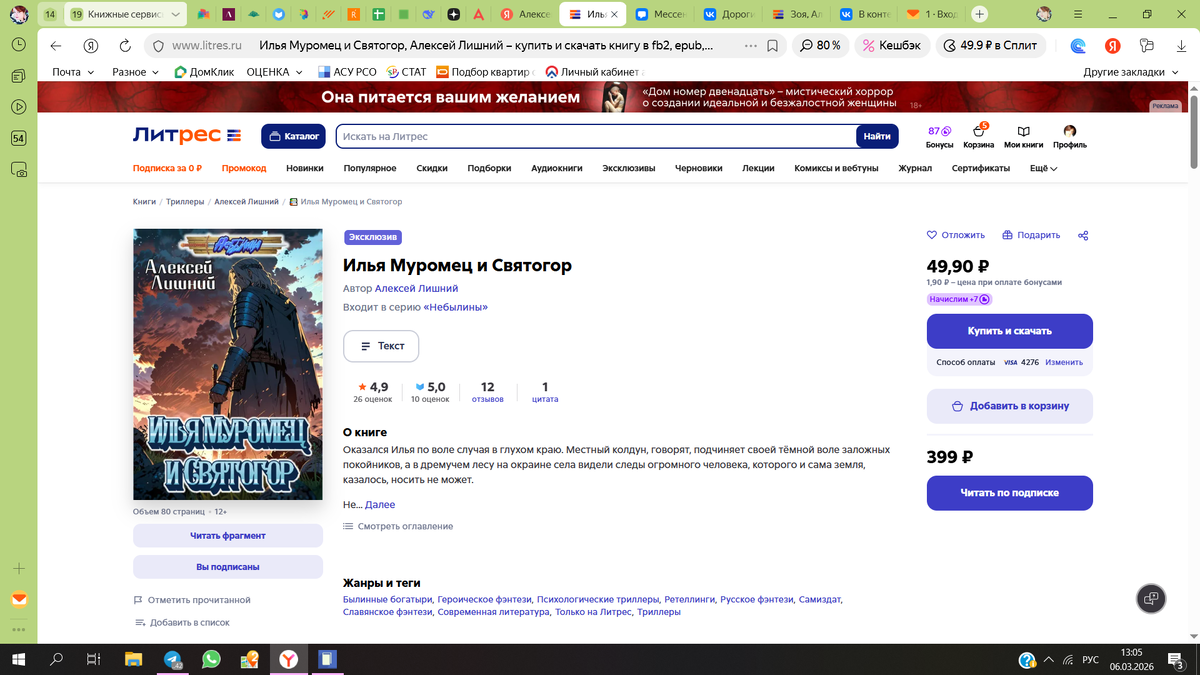This screenshot has height=675, width=1200.
Task: Open notification center in the system tray
Action: pos(1176,660)
